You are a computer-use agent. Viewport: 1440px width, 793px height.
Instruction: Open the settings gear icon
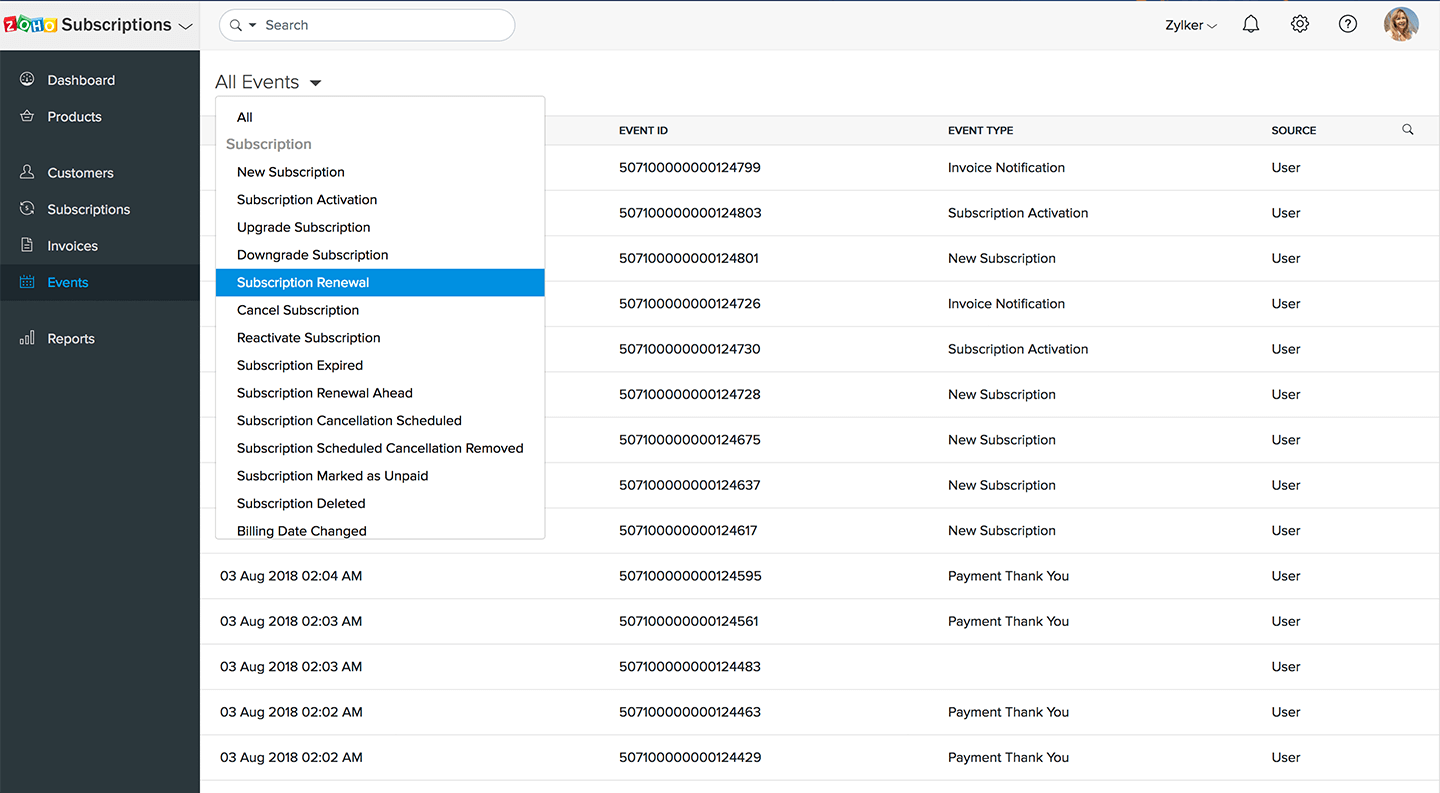pyautogui.click(x=1299, y=25)
